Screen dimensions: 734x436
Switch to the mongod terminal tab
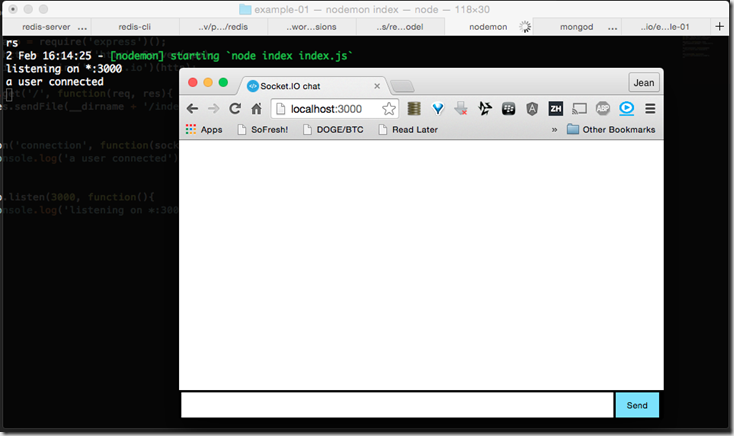(x=577, y=27)
